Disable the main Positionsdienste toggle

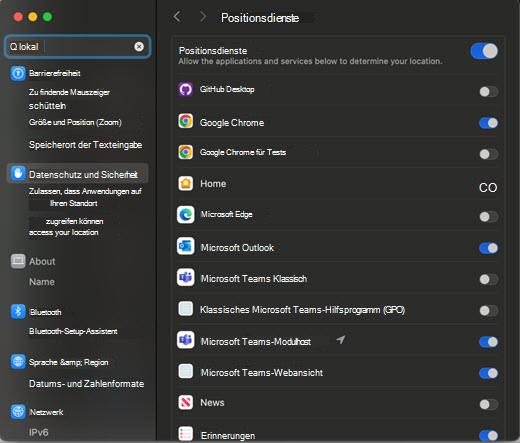(484, 51)
